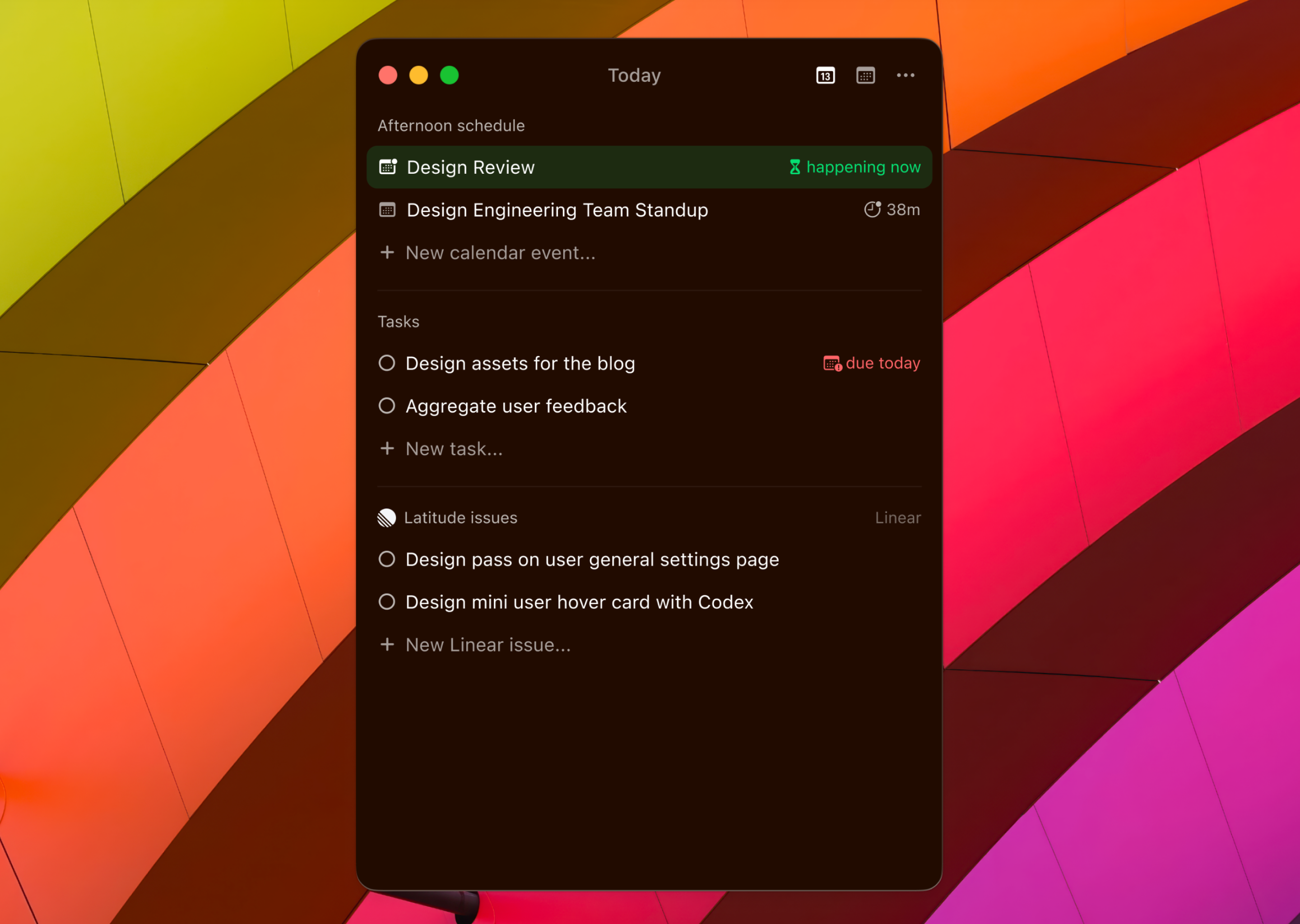Image resolution: width=1300 pixels, height=924 pixels.
Task: Open the calendar grid view icon
Action: 865,75
